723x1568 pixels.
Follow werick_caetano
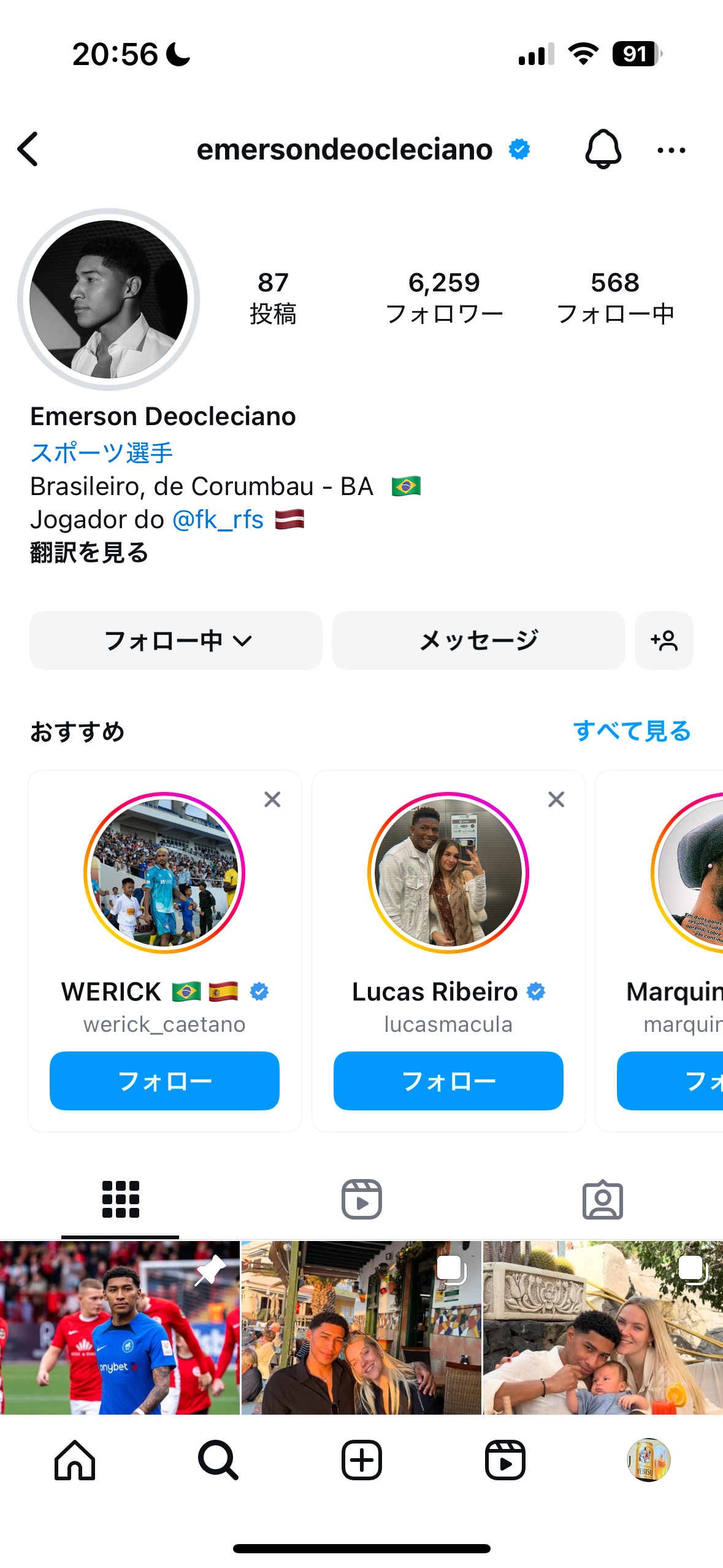[x=164, y=1081]
